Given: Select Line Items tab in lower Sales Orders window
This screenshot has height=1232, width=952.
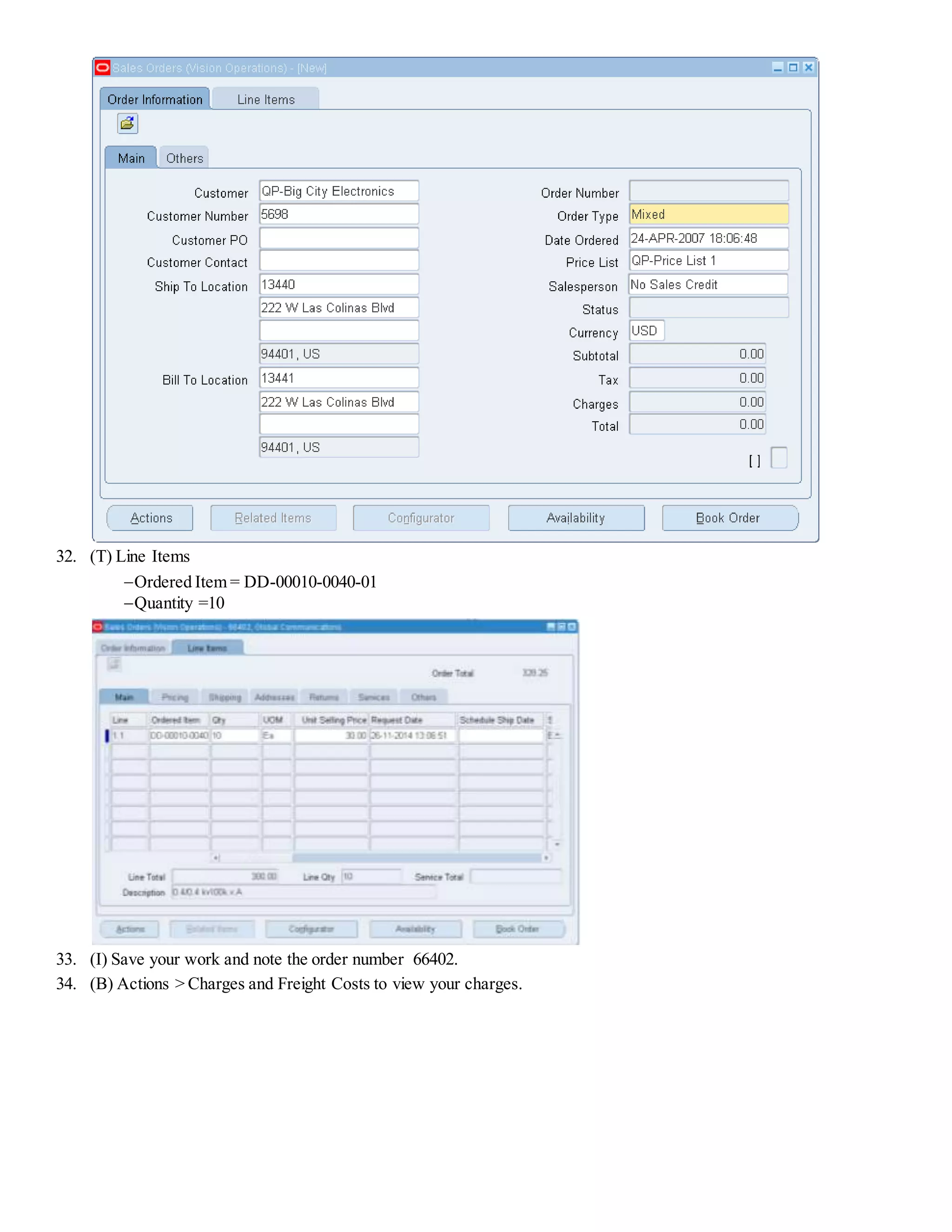Looking at the screenshot, I should 207,648.
